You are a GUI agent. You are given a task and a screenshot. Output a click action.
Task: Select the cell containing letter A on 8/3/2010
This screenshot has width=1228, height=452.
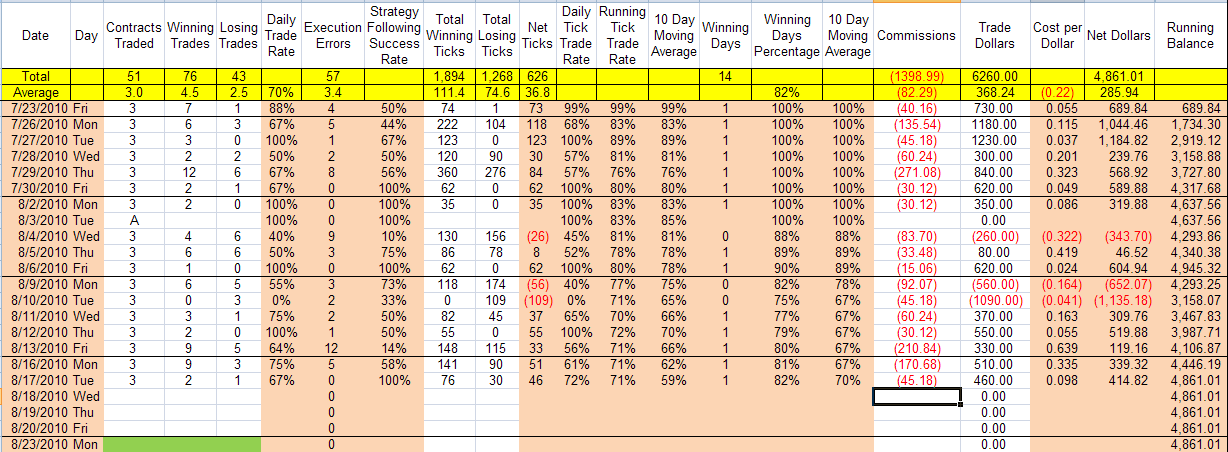132,219
